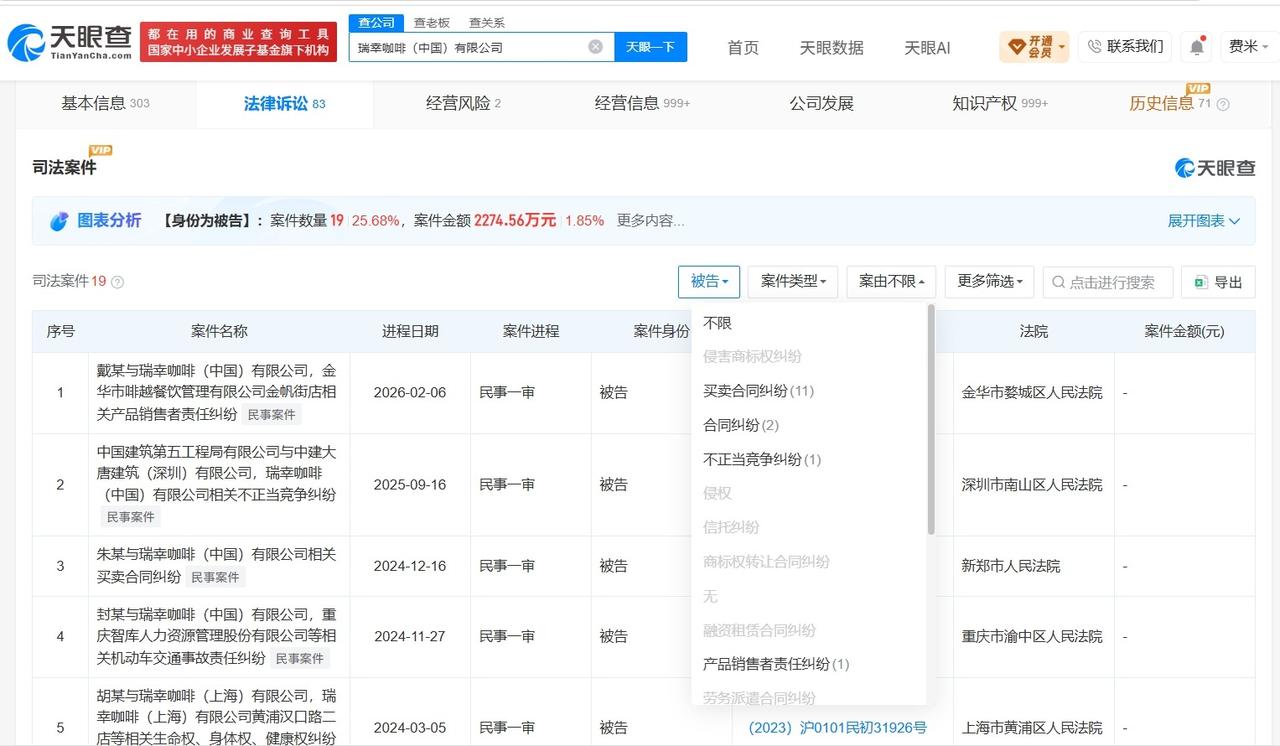Click the 更多内容... link
The image size is (1280, 746).
pos(650,221)
